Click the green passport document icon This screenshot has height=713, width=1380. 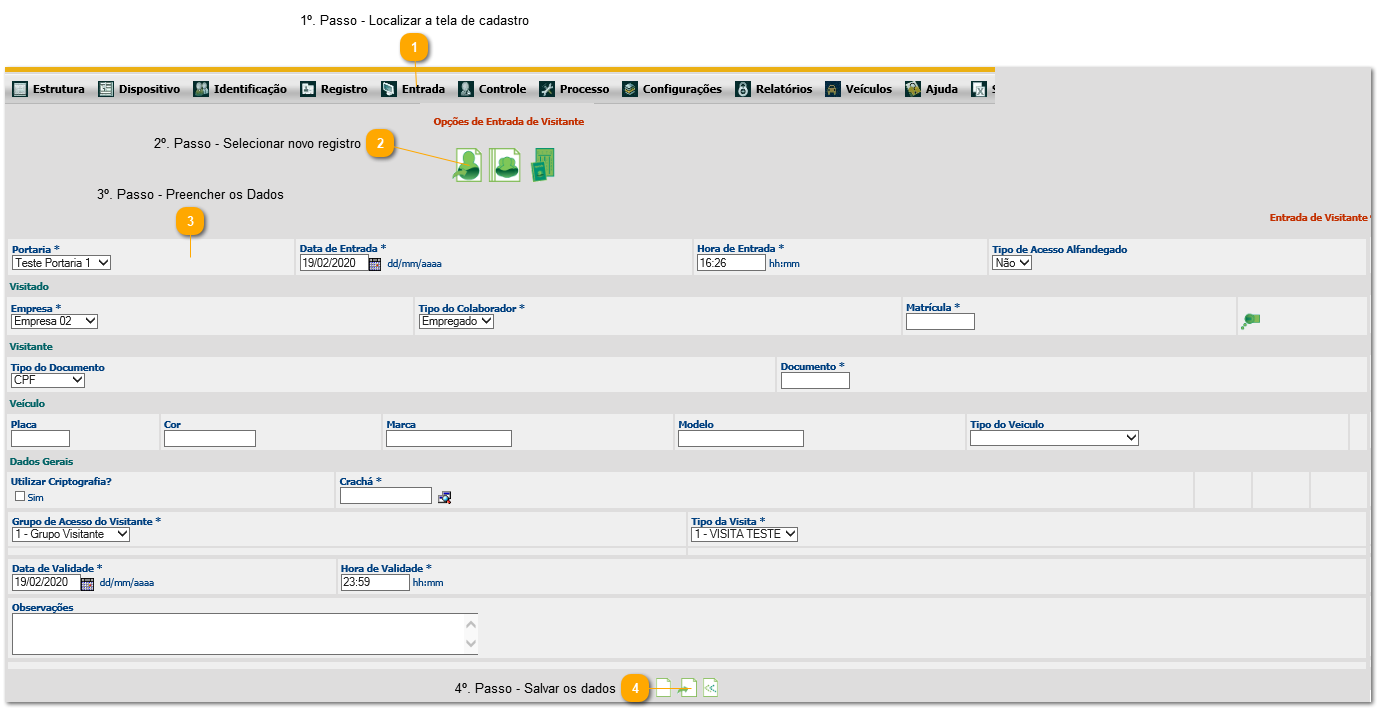click(x=543, y=164)
